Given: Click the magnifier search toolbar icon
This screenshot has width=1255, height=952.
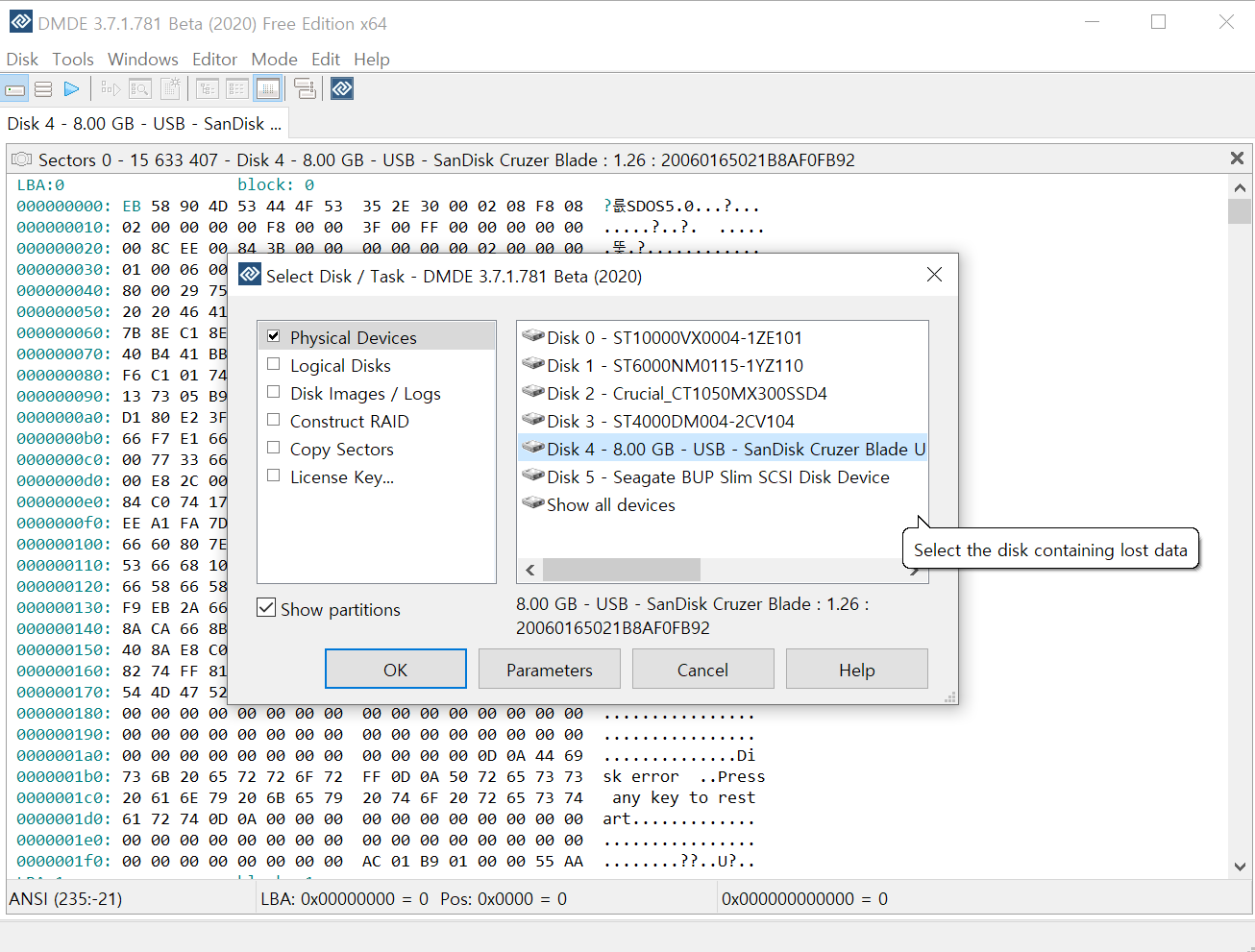Looking at the screenshot, I should [140, 89].
